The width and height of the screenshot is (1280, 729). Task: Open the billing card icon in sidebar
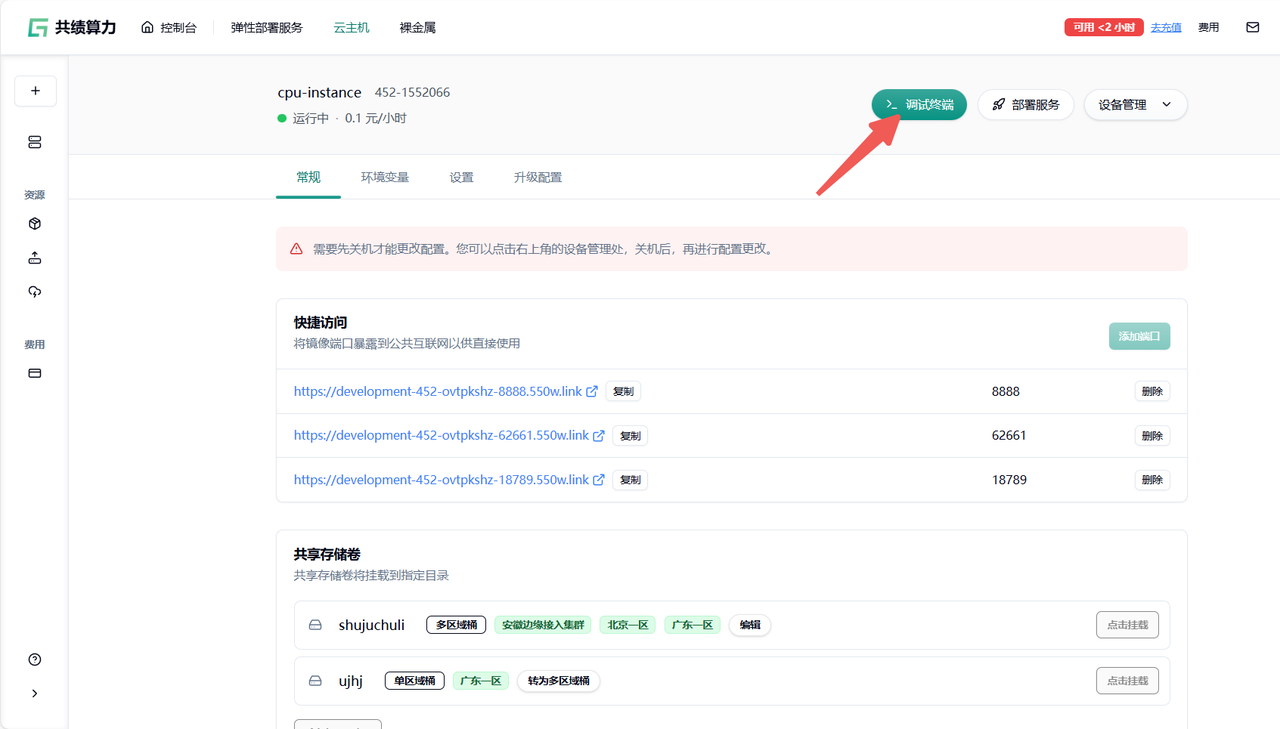[x=35, y=373]
